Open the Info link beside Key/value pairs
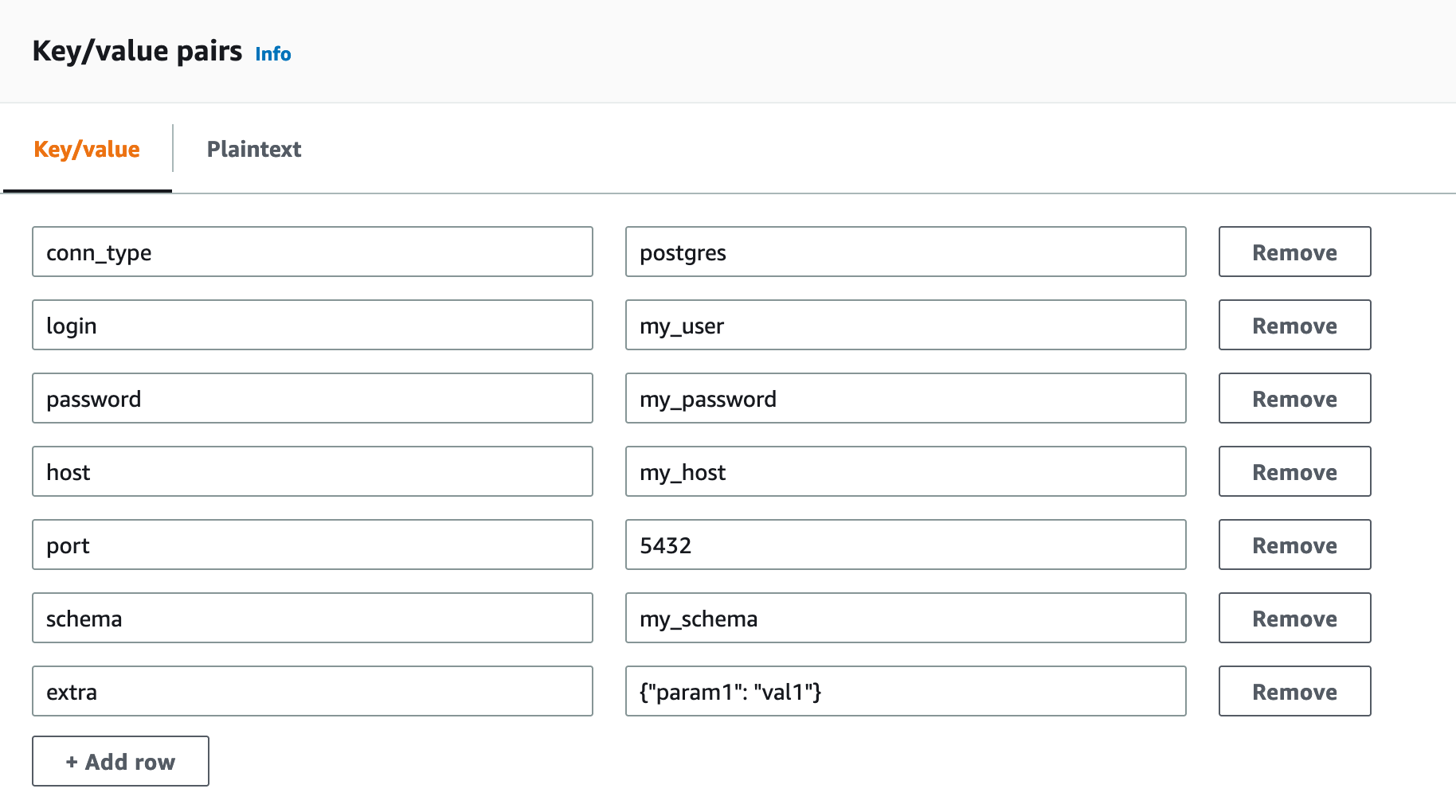The height and width of the screenshot is (812, 1456). click(272, 54)
